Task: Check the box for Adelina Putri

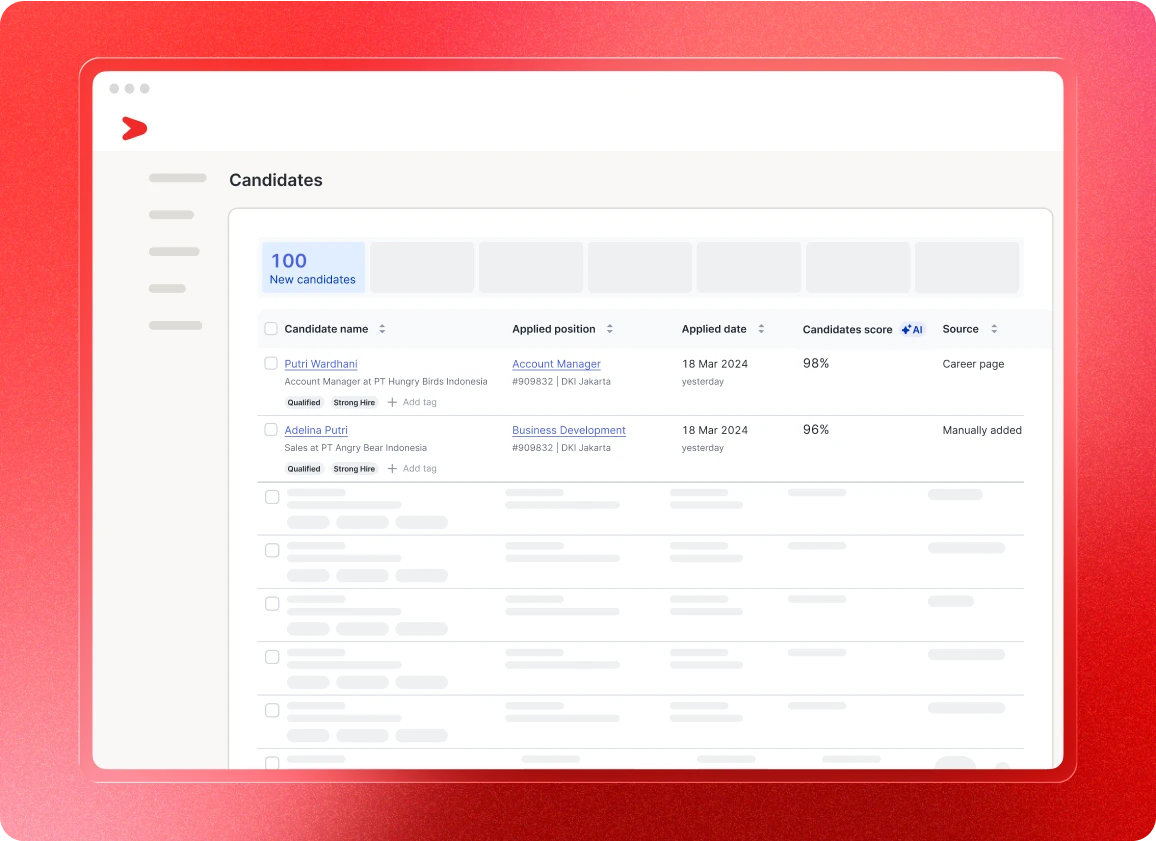Action: coord(271,430)
